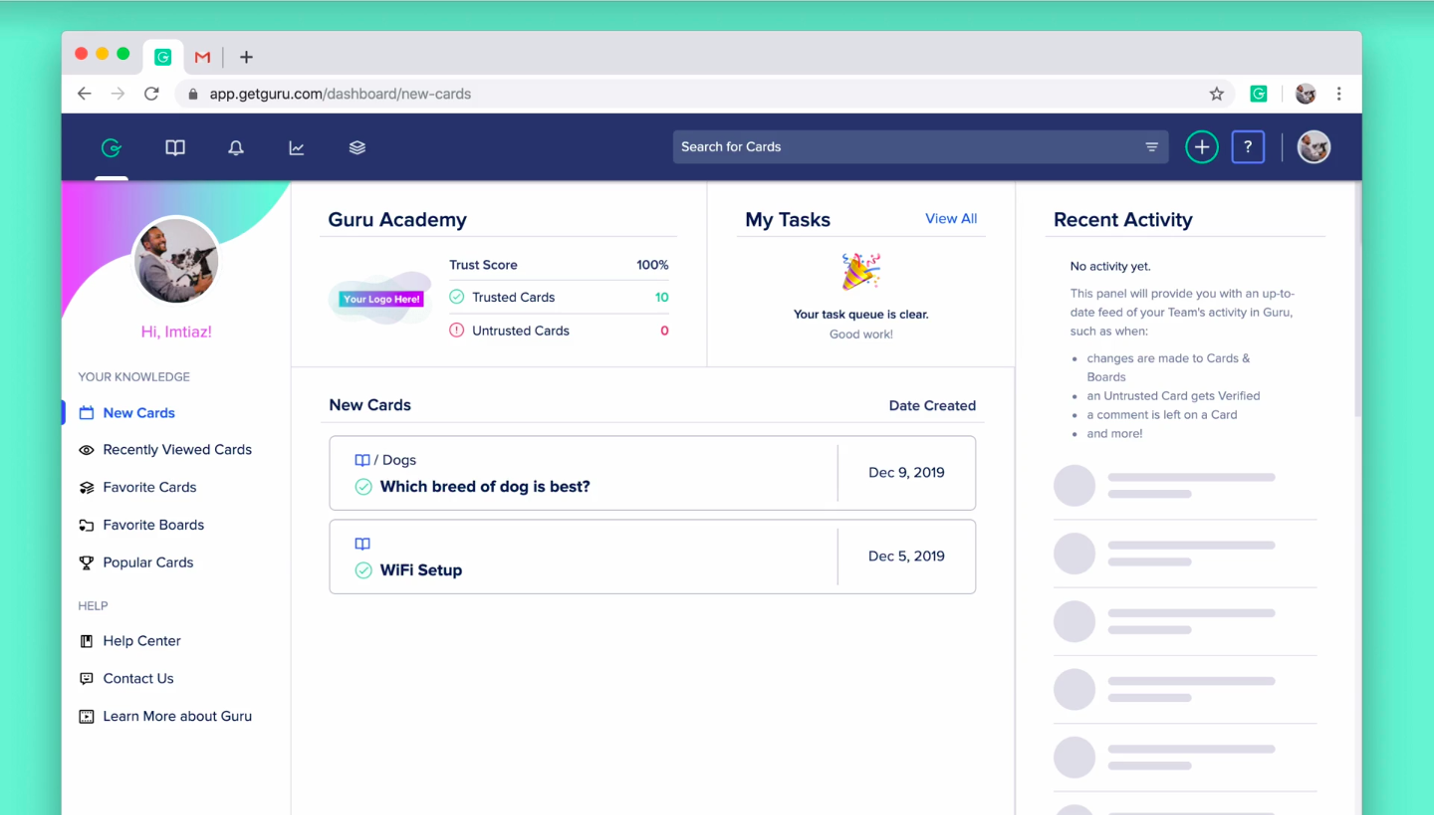Click the Chrome profile avatar in toolbar
Viewport: 1434px width, 815px height.
(x=1305, y=94)
